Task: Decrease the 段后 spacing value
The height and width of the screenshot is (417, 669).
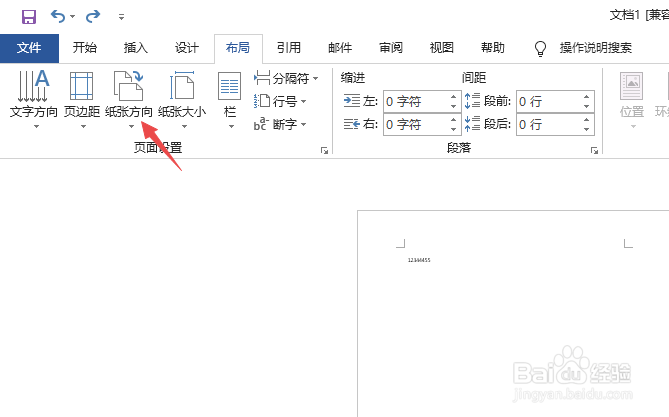Action: 587,129
